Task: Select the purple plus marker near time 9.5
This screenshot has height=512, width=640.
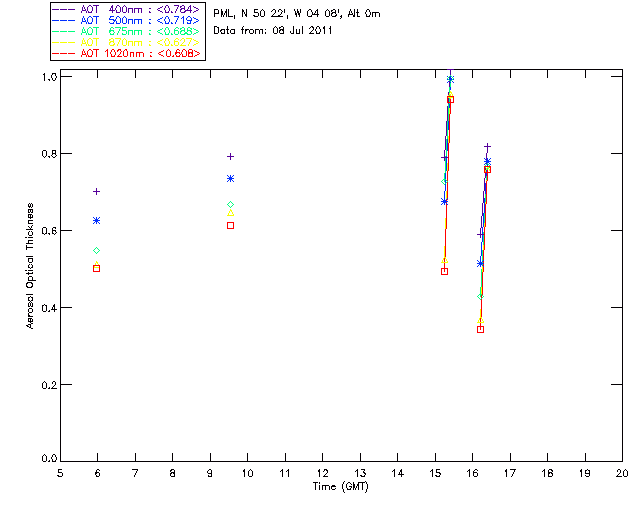Action: coord(230,156)
